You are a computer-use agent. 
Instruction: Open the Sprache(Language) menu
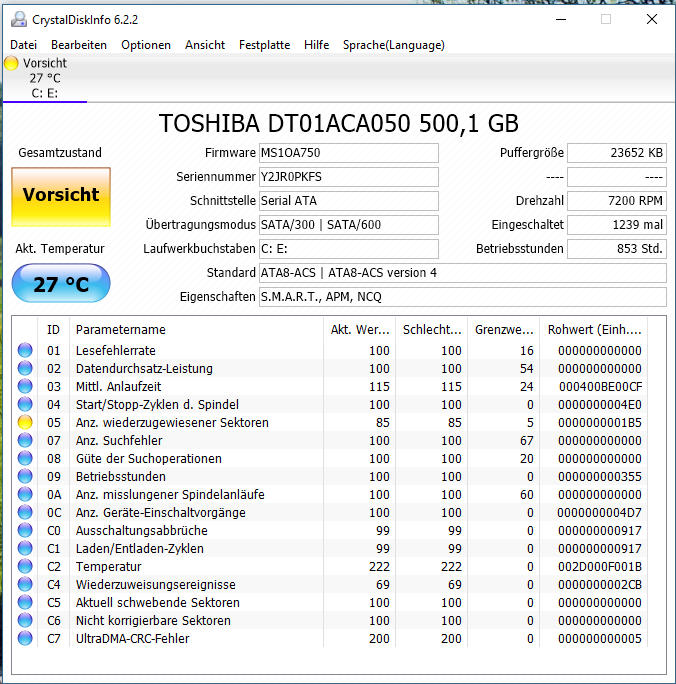[x=394, y=45]
